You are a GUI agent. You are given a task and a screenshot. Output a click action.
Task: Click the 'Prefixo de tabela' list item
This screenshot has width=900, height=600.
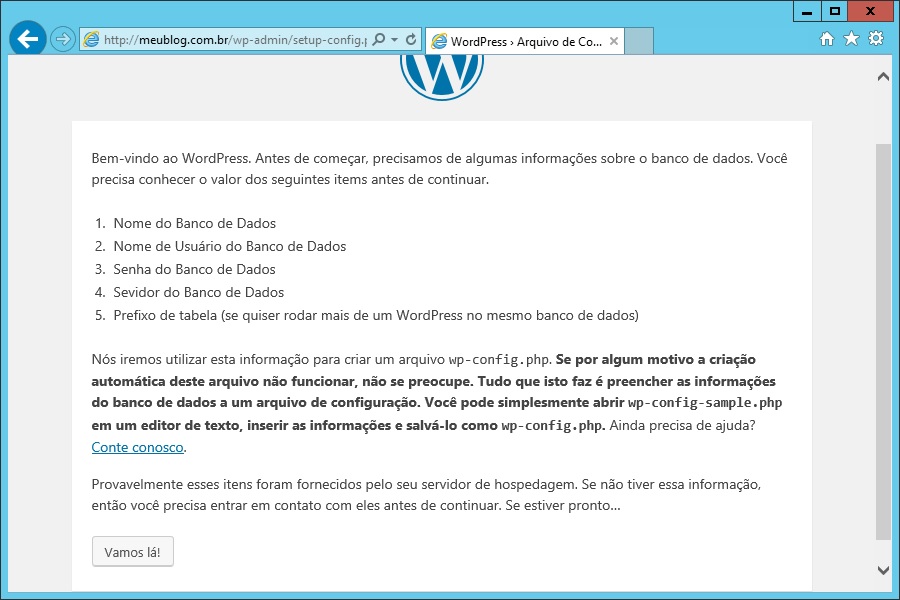tap(376, 315)
